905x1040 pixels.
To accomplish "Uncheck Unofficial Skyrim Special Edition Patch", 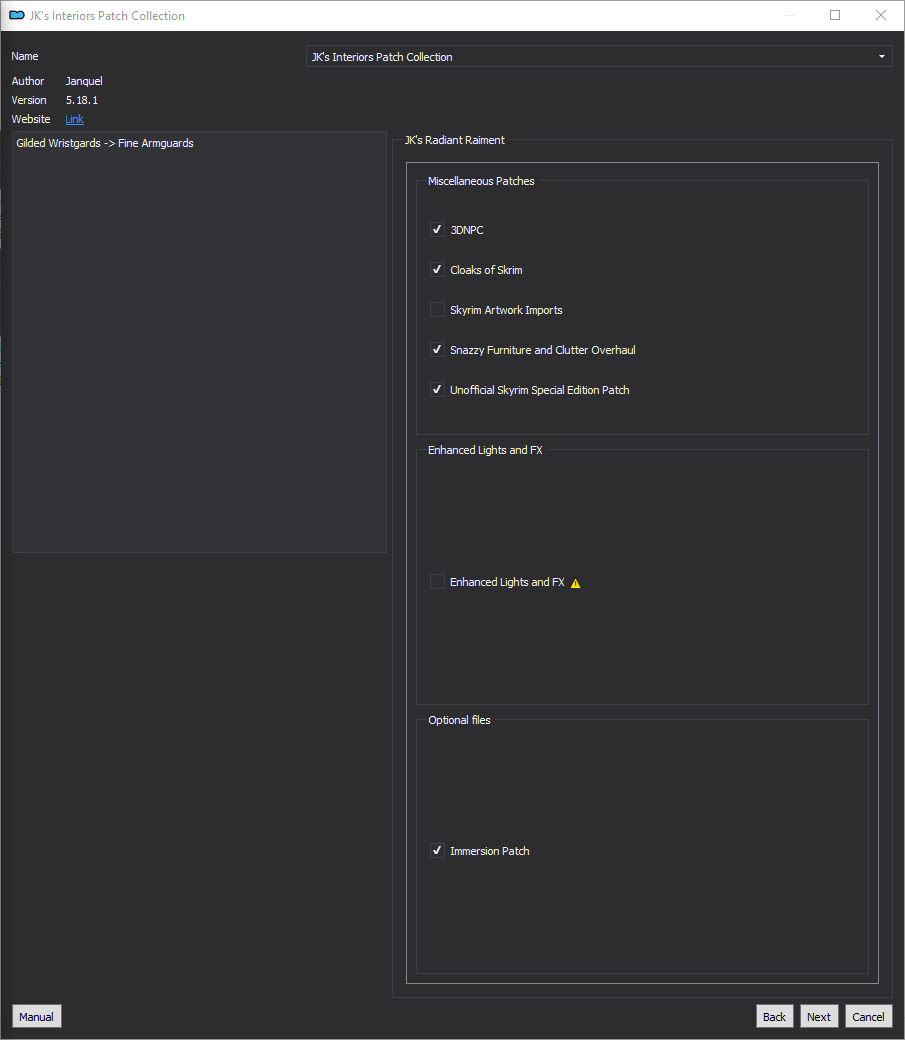I will coord(437,389).
